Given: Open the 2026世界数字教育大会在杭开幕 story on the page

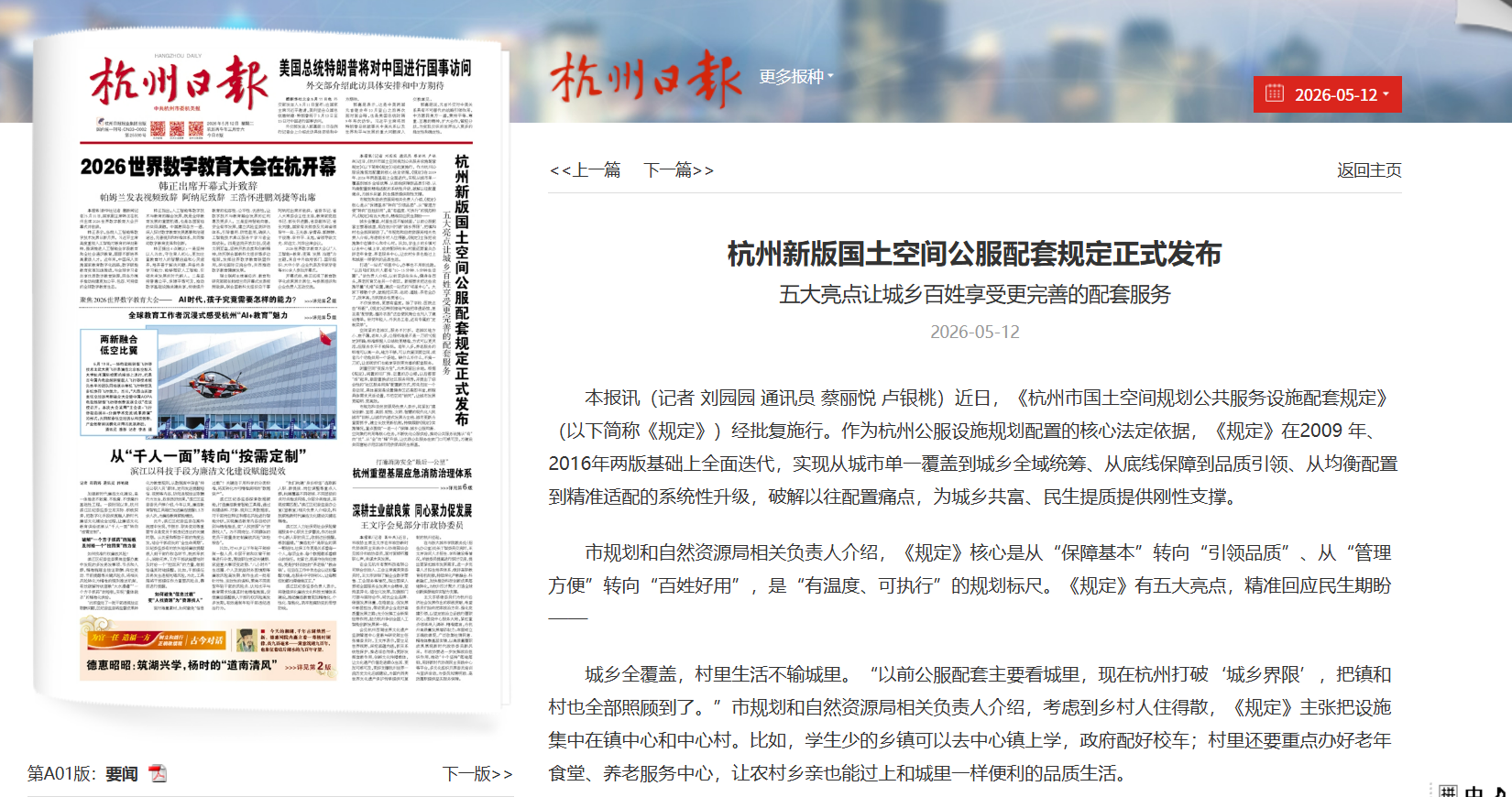Looking at the screenshot, I should pyautogui.click(x=208, y=167).
